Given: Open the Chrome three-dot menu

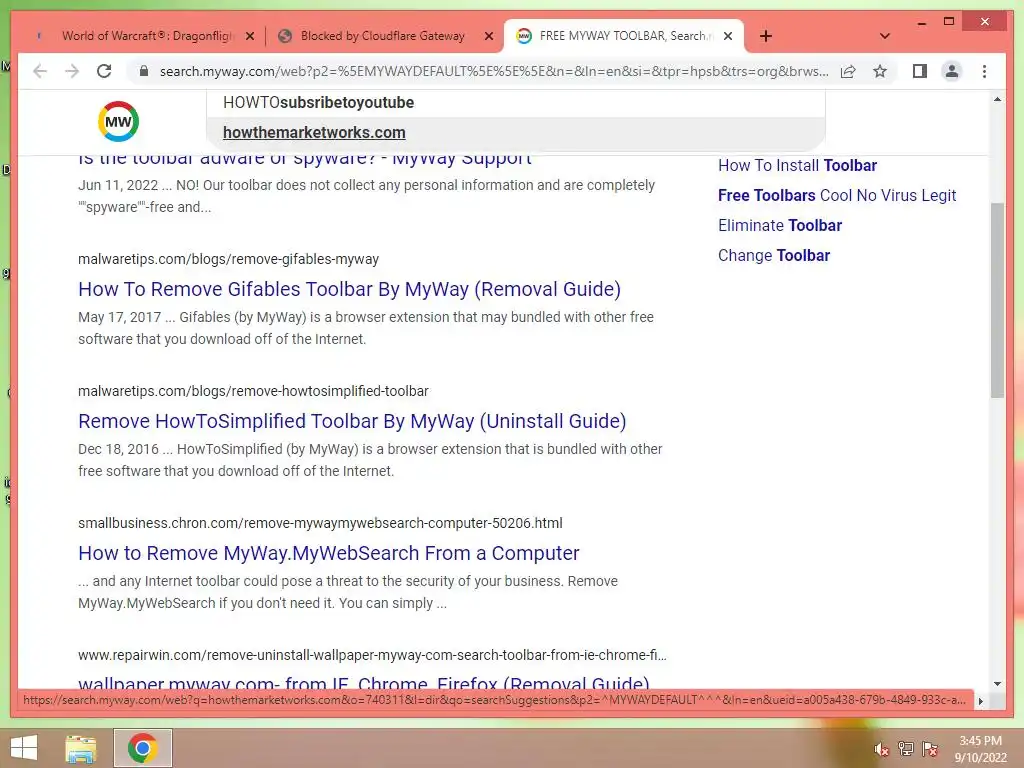Looking at the screenshot, I should (x=984, y=71).
